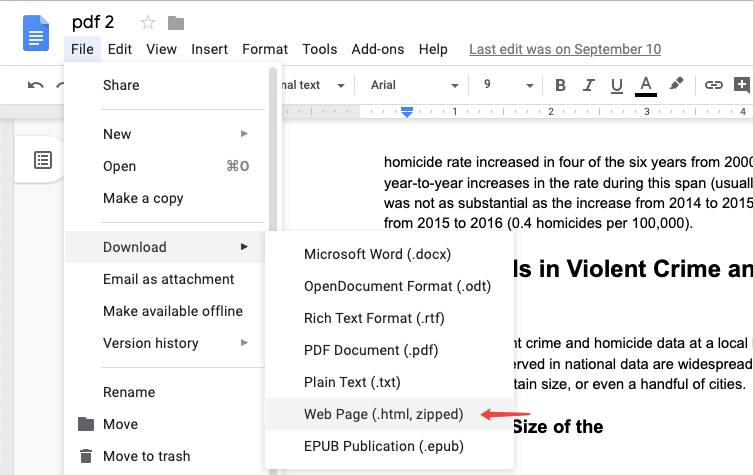The width and height of the screenshot is (753, 475).
Task: Open the highlight color pen tool
Action: click(677, 85)
